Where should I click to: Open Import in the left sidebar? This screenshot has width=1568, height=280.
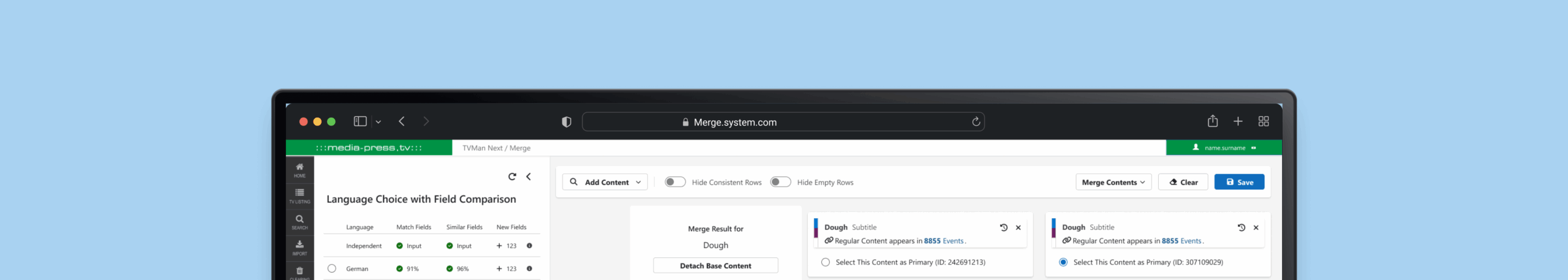click(300, 247)
